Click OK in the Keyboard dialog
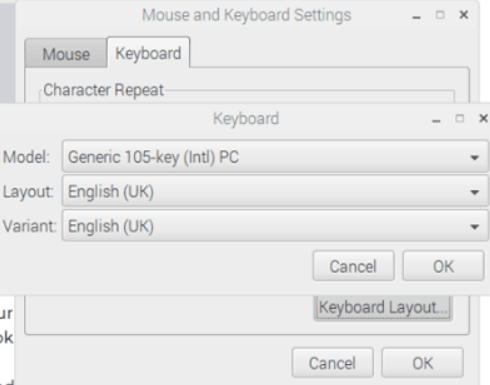 [443, 266]
